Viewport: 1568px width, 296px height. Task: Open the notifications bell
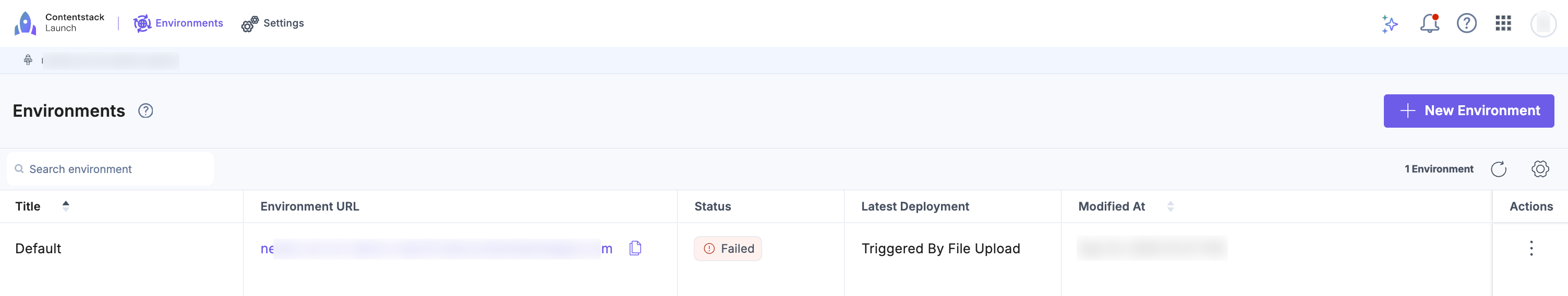pyautogui.click(x=1429, y=23)
